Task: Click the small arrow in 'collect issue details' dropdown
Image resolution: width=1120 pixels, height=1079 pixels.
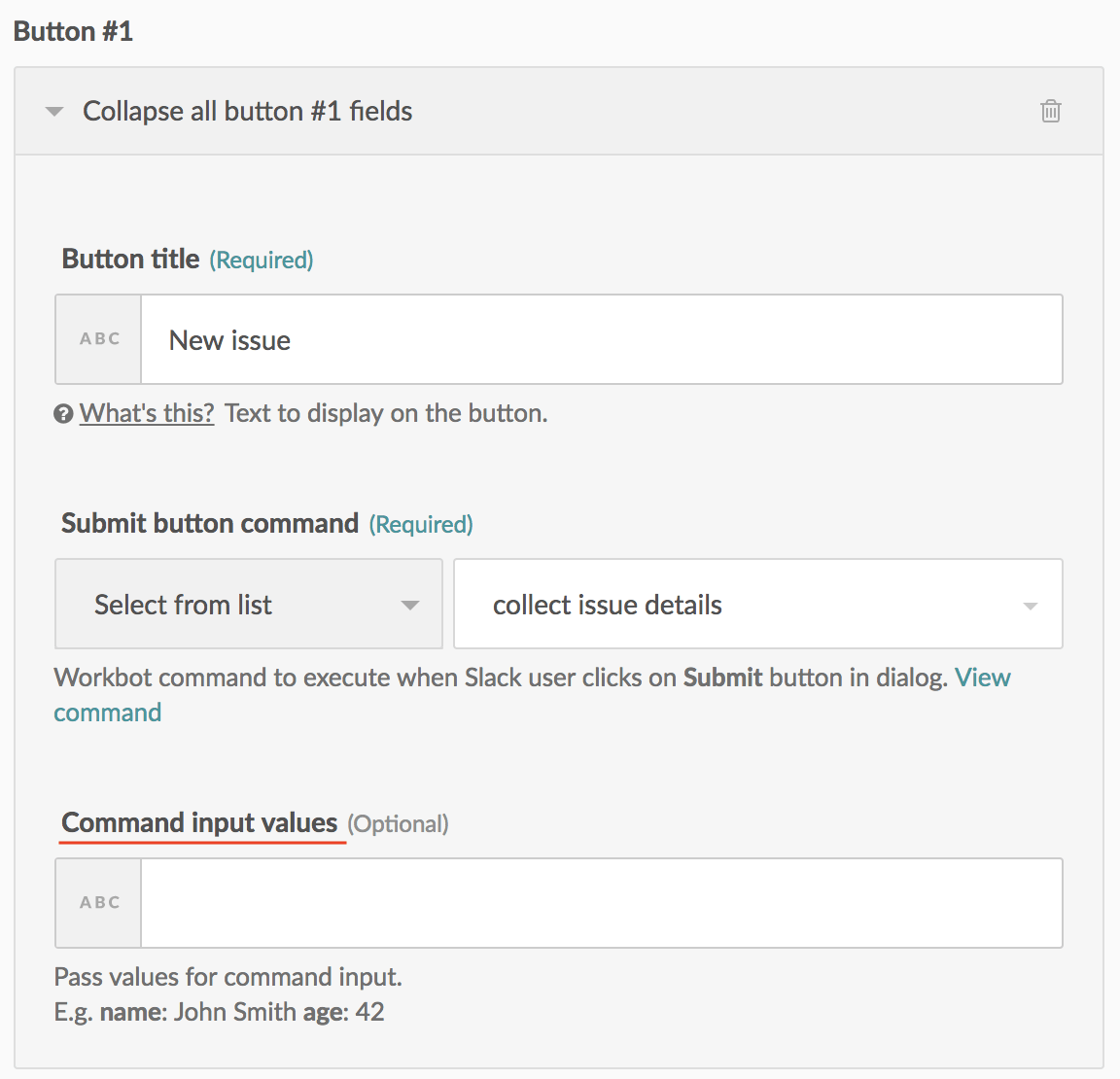Action: (1031, 607)
